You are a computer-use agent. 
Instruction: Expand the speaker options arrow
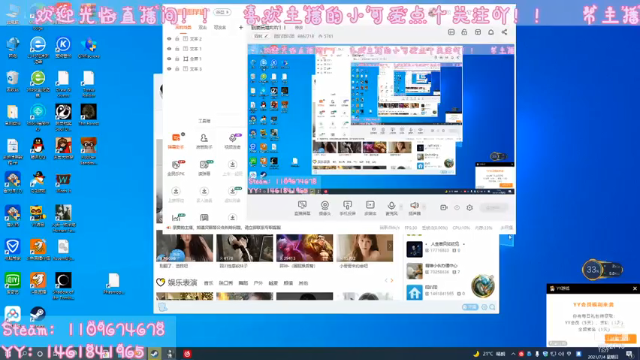(424, 207)
